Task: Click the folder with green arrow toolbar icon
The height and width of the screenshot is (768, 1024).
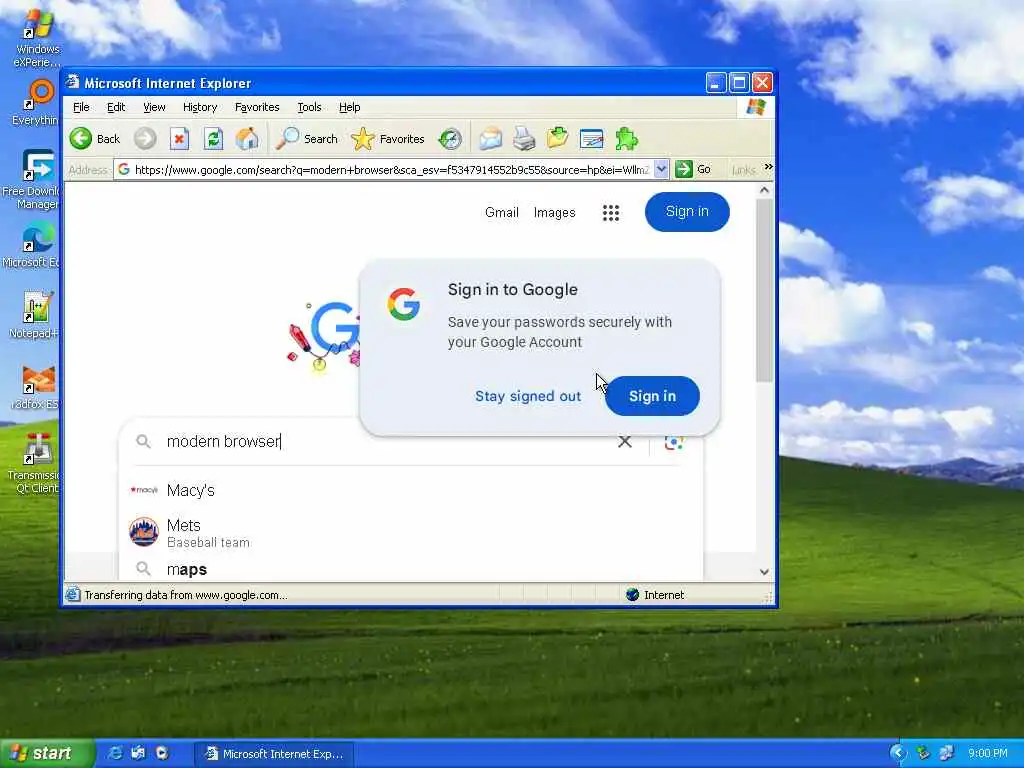Action: [558, 138]
